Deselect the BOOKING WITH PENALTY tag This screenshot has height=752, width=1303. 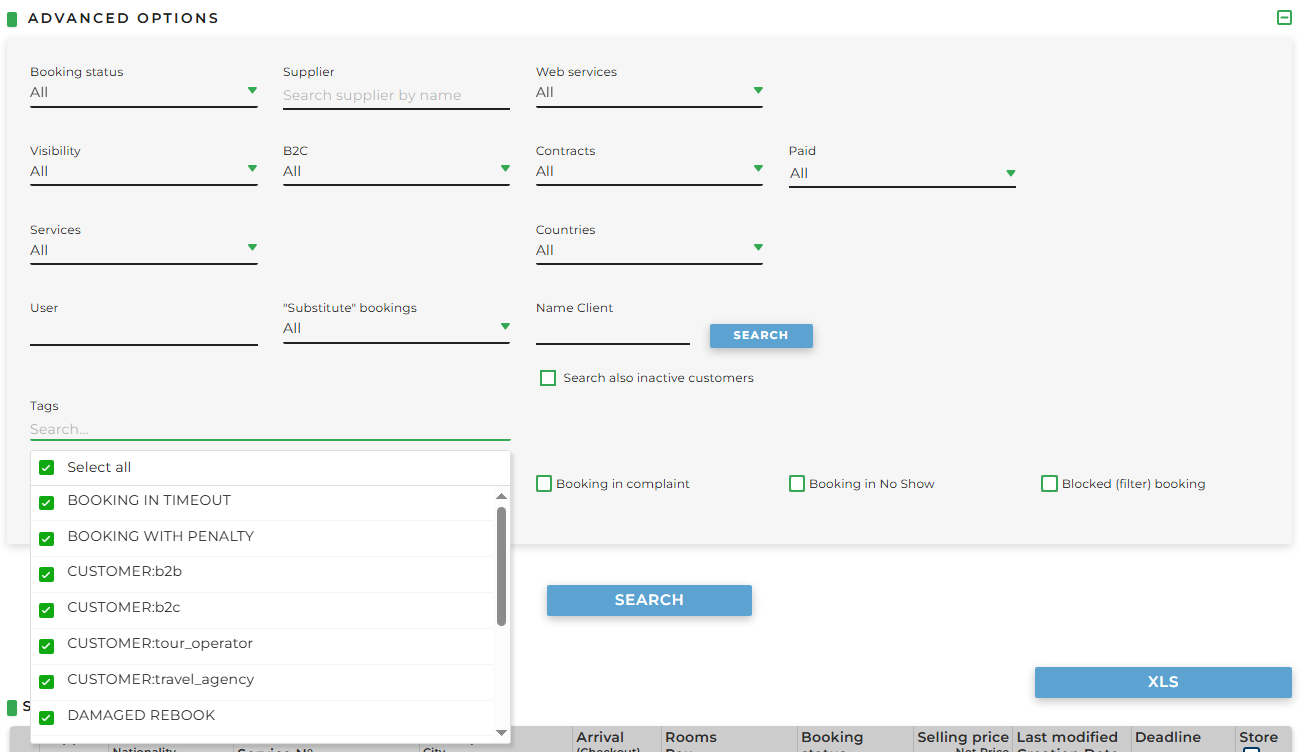click(46, 538)
